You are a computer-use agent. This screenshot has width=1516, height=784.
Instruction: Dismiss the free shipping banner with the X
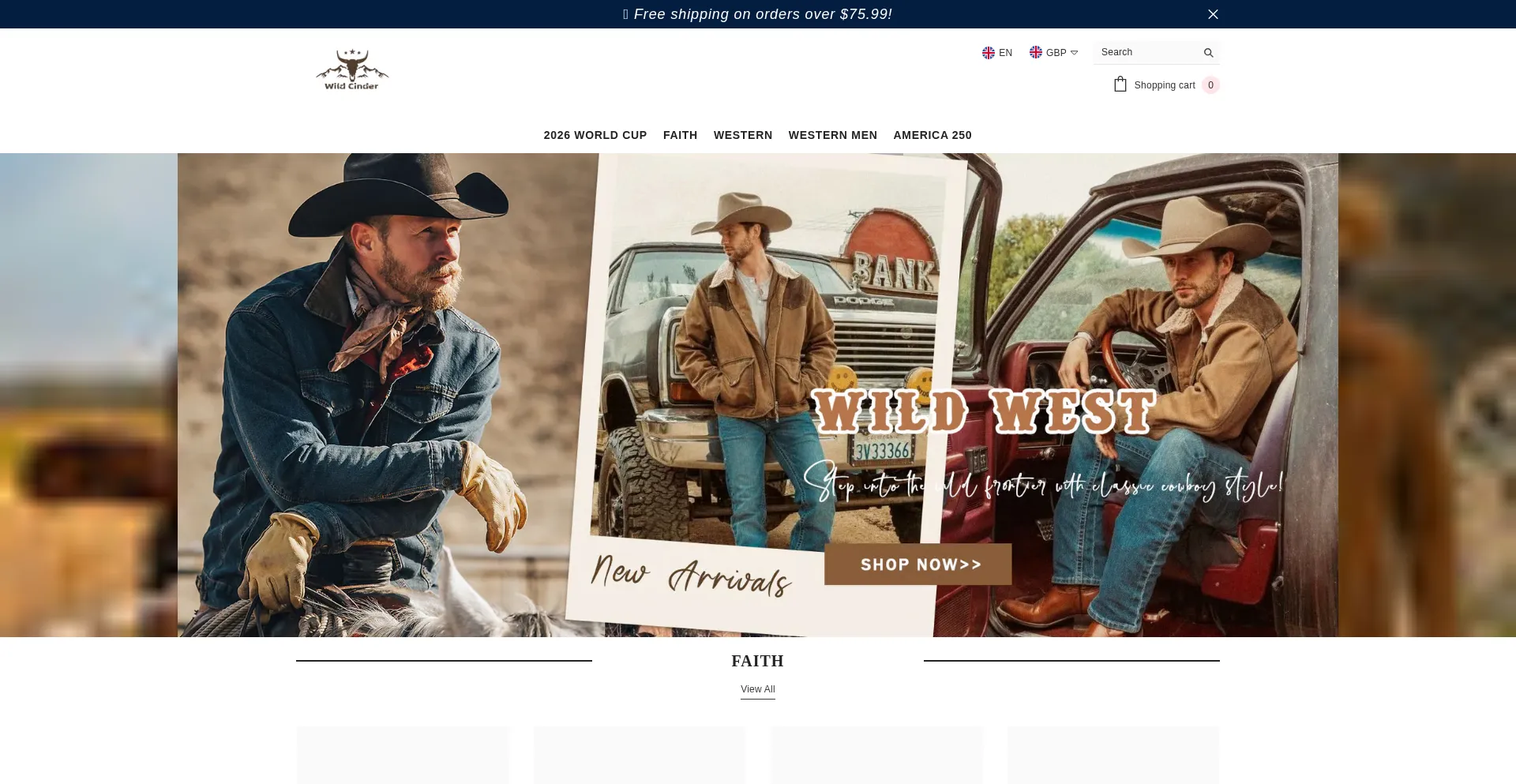pyautogui.click(x=1213, y=14)
